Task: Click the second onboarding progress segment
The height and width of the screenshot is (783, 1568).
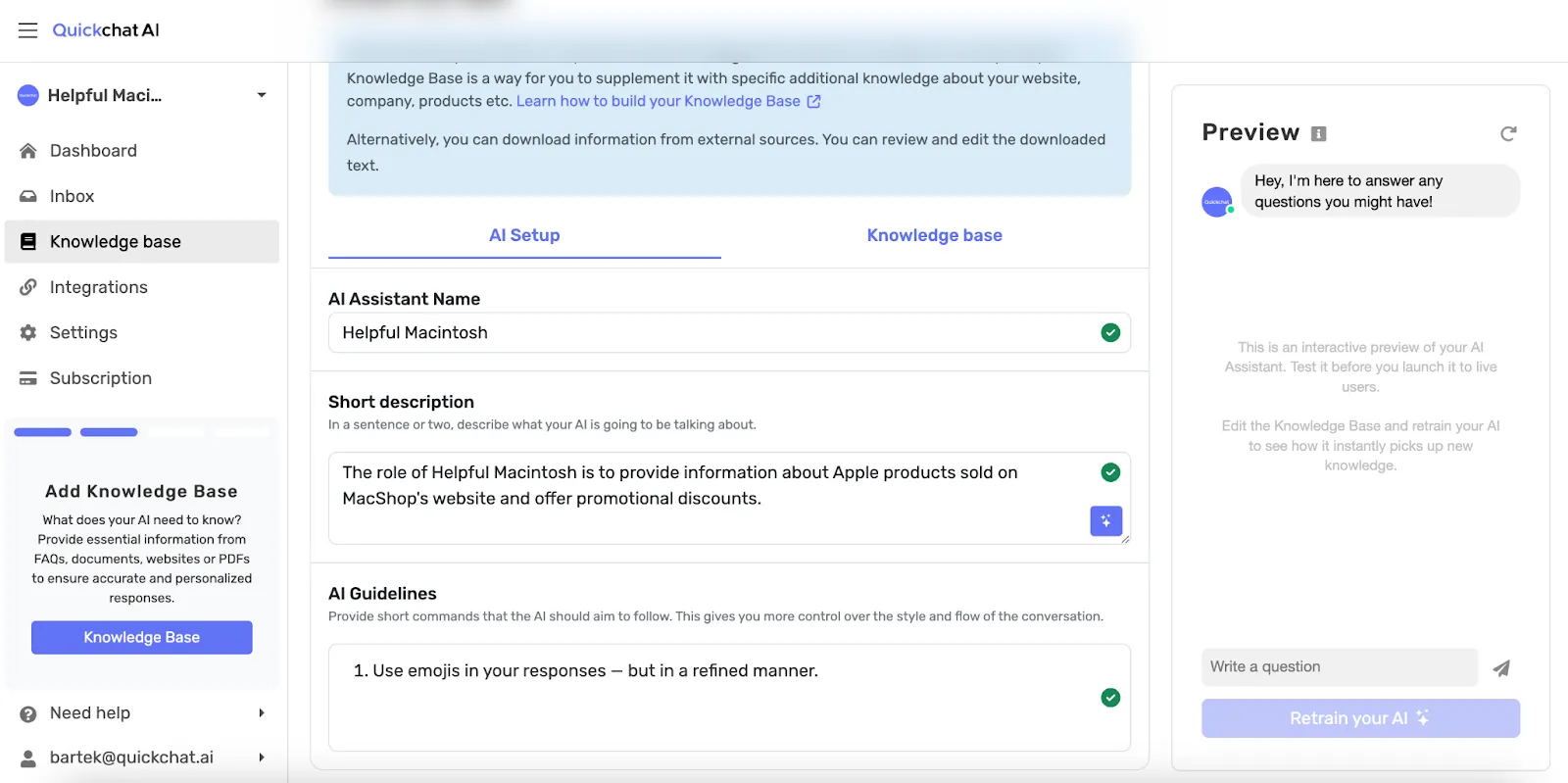Action: pos(109,432)
